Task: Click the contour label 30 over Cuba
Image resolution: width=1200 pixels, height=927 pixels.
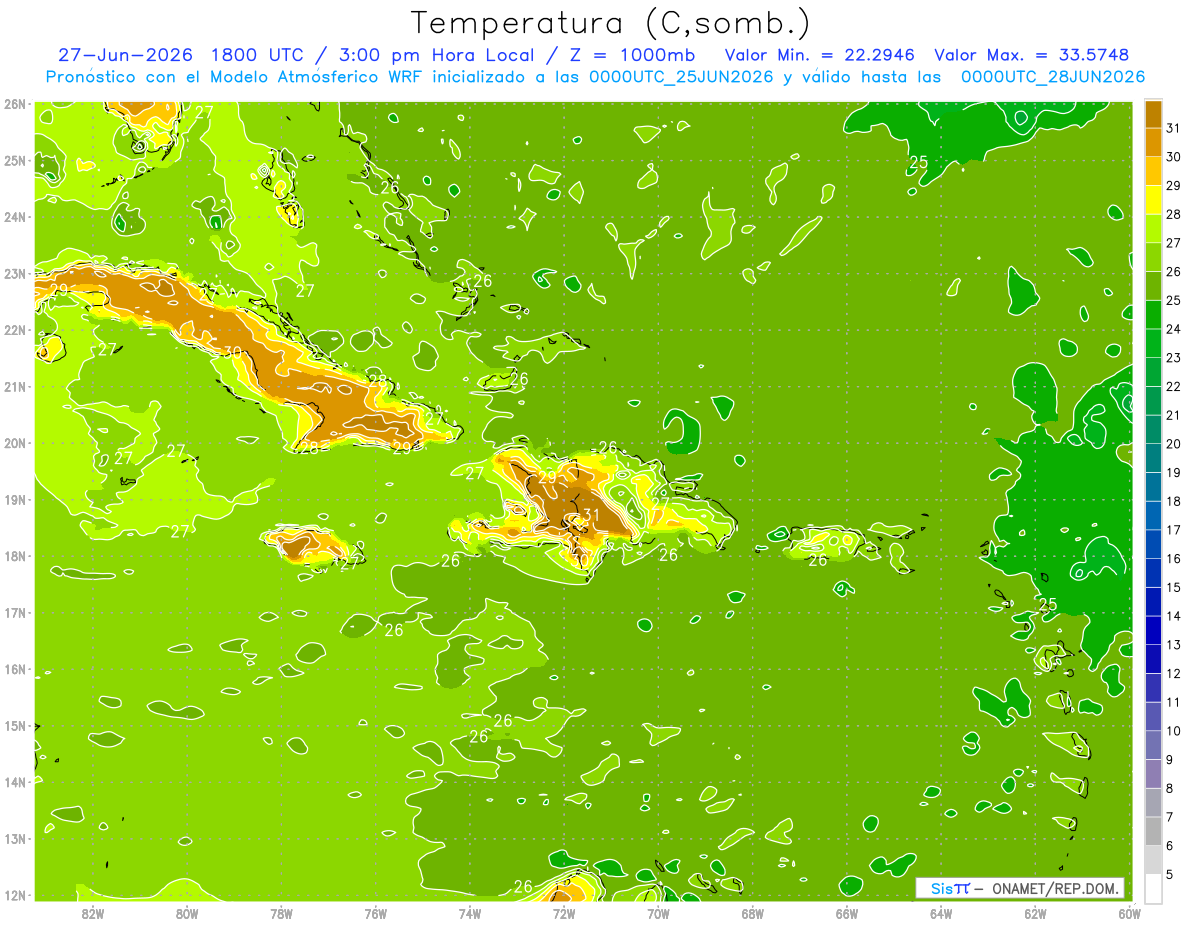Action: tap(232, 352)
